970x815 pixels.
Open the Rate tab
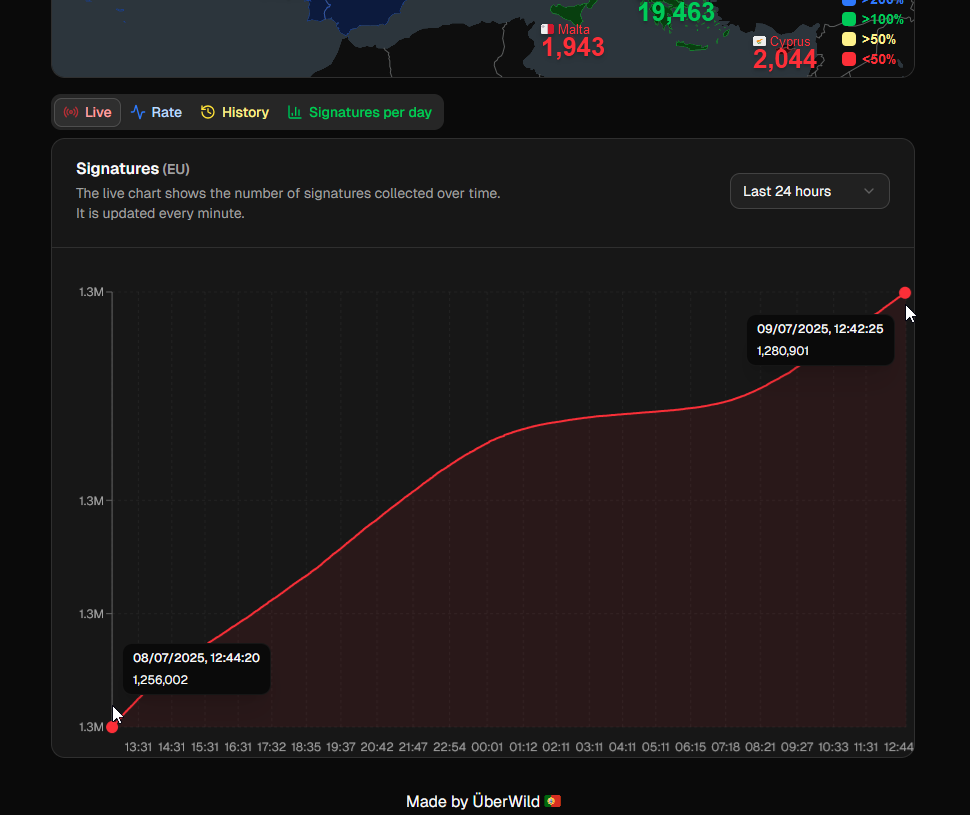pyautogui.click(x=157, y=113)
